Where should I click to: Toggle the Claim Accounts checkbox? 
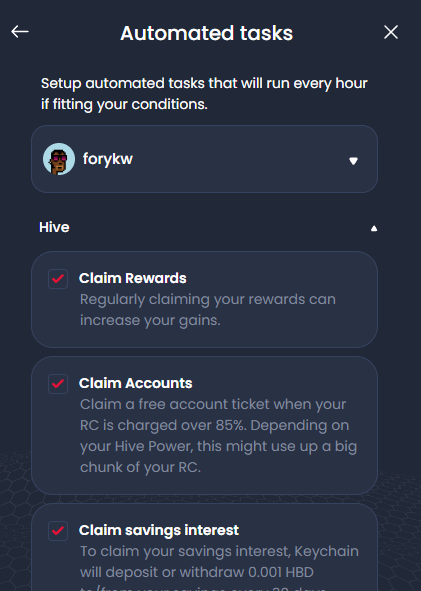58,384
